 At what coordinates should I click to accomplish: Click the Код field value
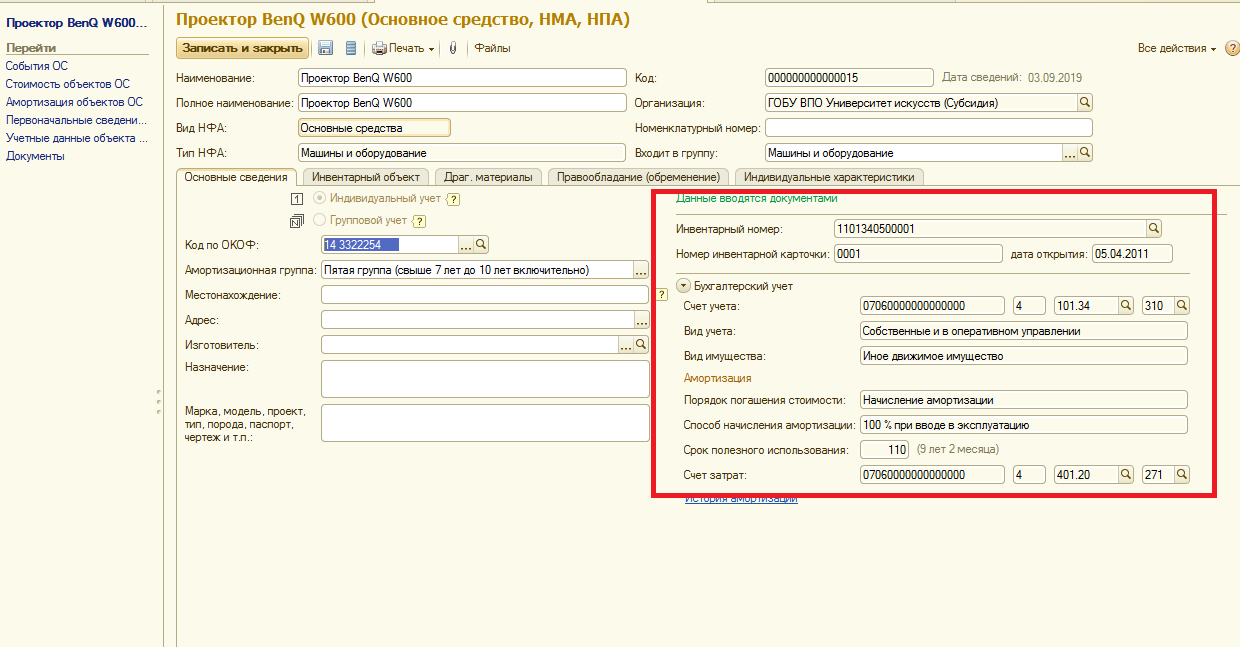coord(850,77)
